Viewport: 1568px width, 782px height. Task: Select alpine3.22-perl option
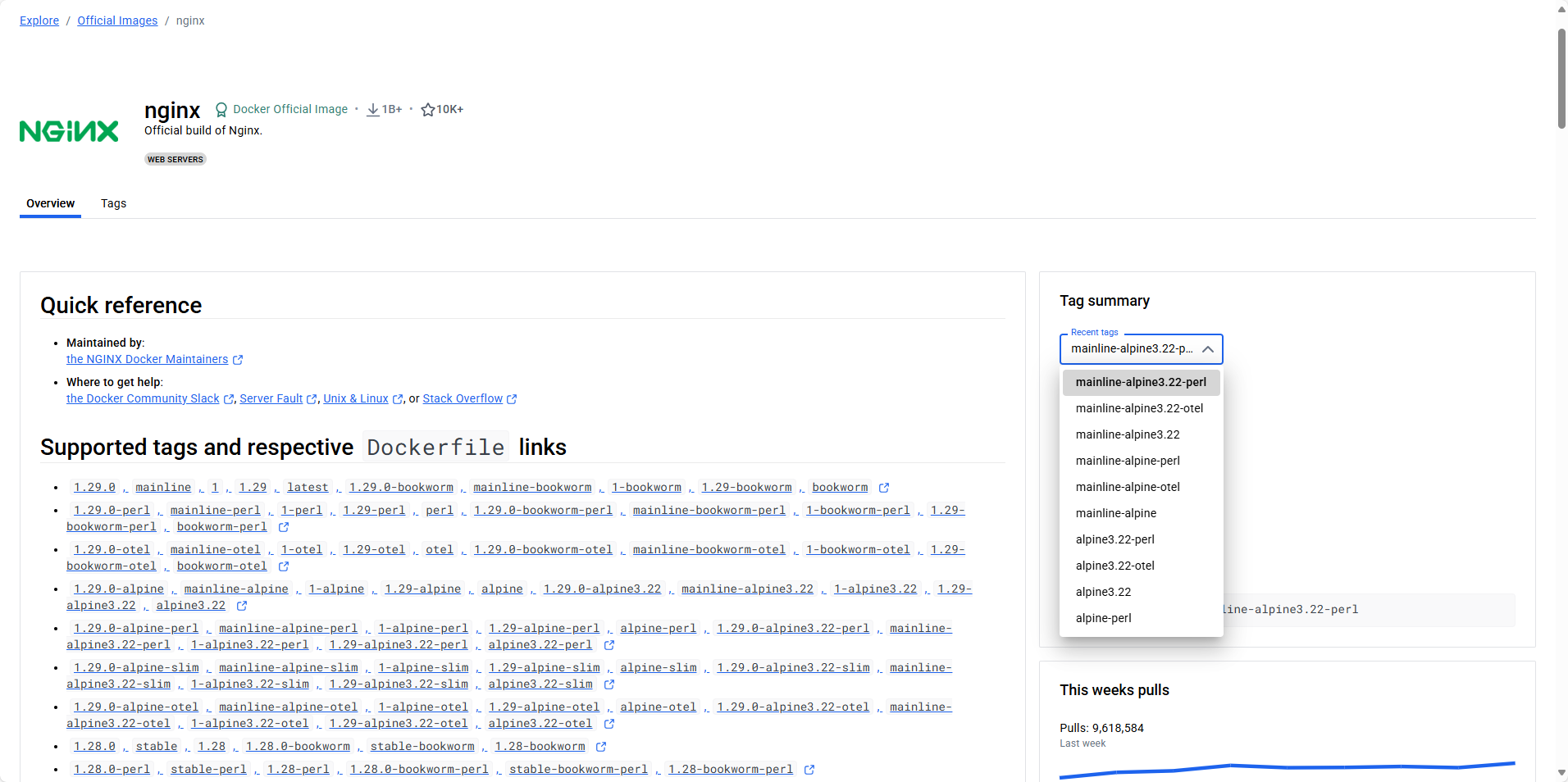[1141, 539]
